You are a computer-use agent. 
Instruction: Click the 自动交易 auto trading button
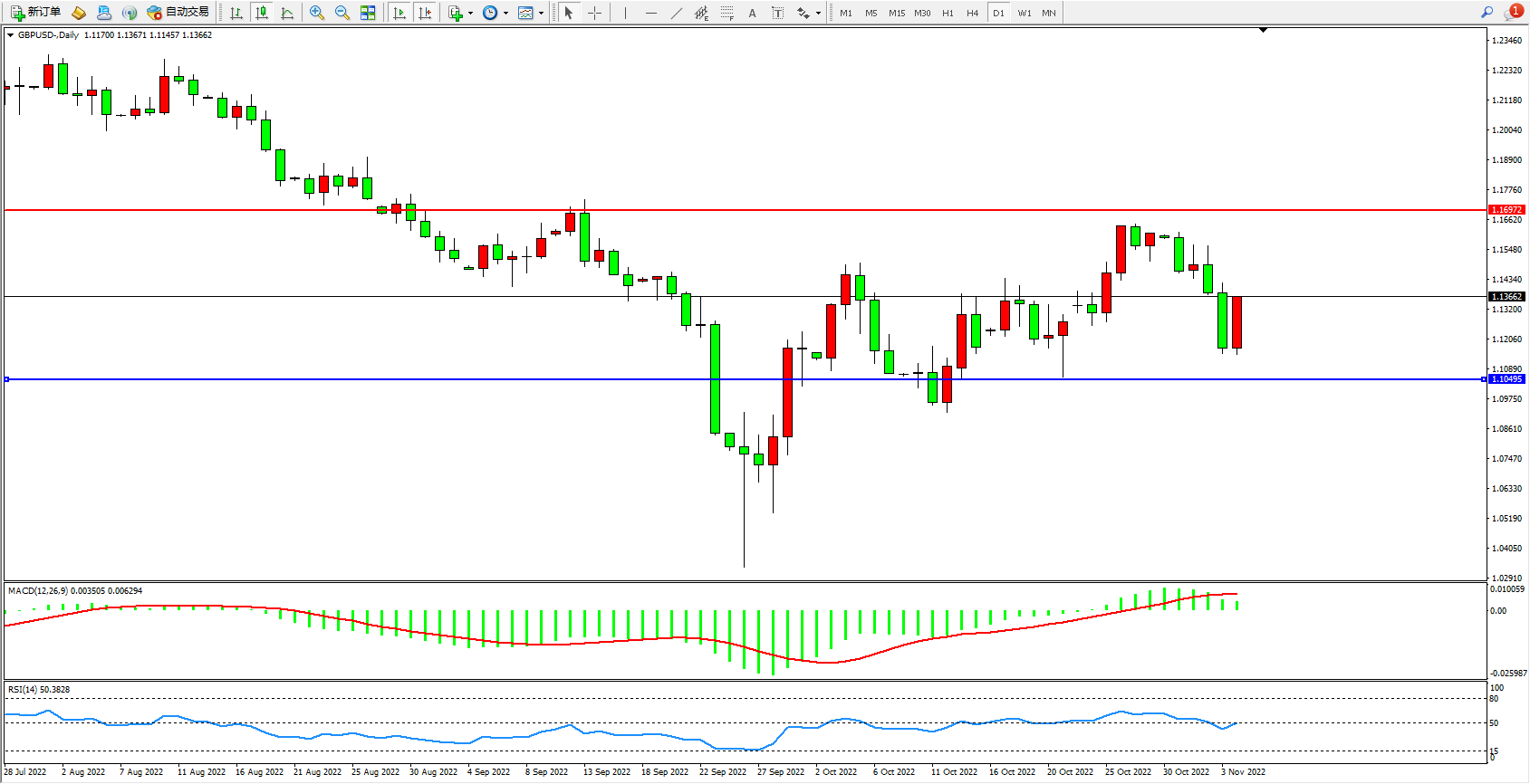point(178,13)
